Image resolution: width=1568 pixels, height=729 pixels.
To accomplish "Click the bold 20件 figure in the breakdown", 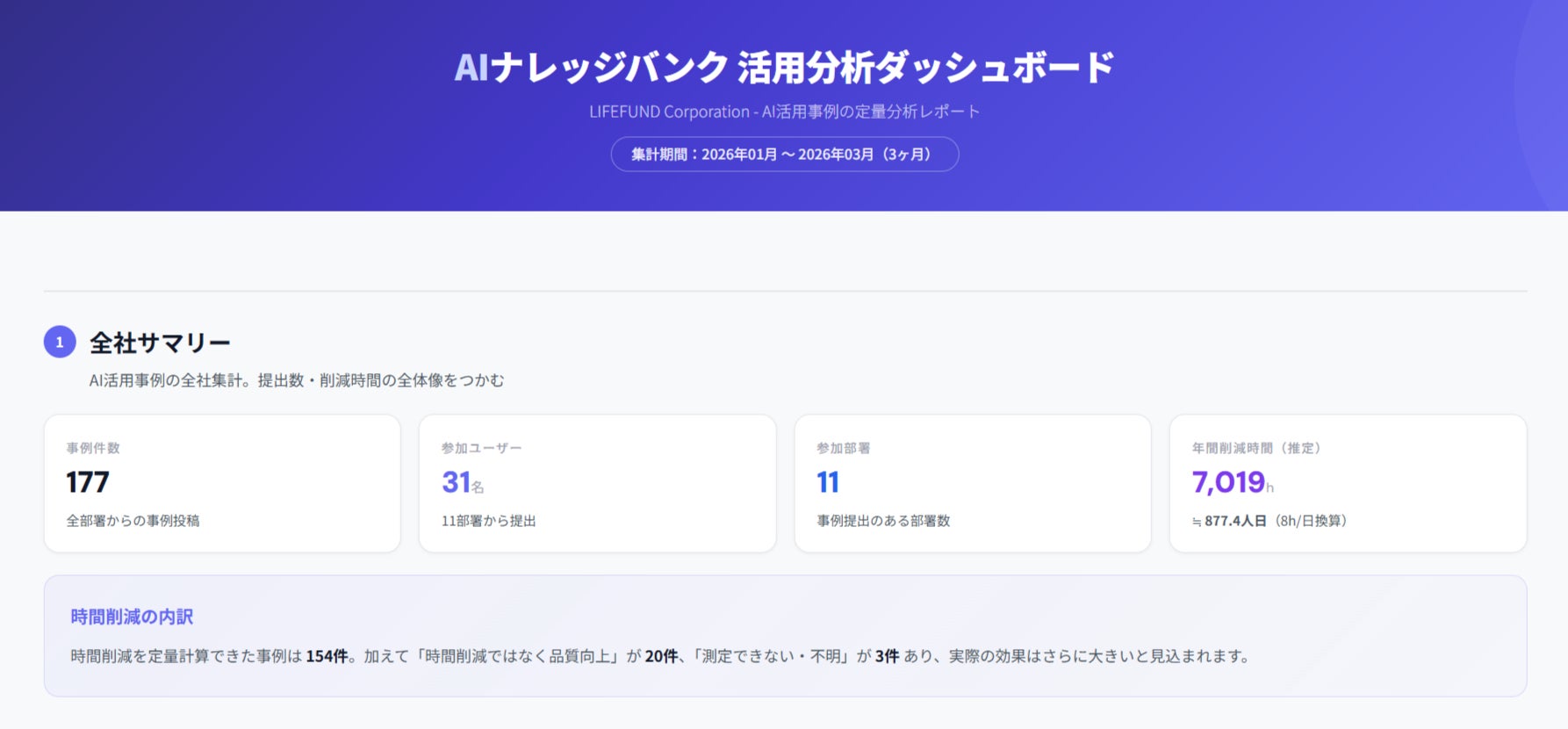I will [x=661, y=656].
